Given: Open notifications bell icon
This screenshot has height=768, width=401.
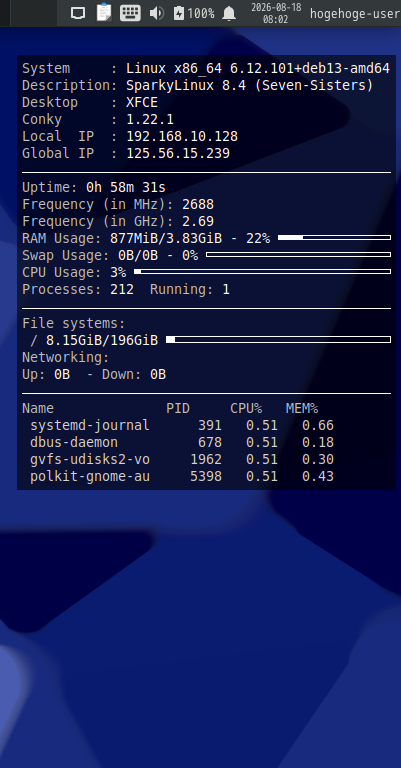Looking at the screenshot, I should pyautogui.click(x=229, y=13).
